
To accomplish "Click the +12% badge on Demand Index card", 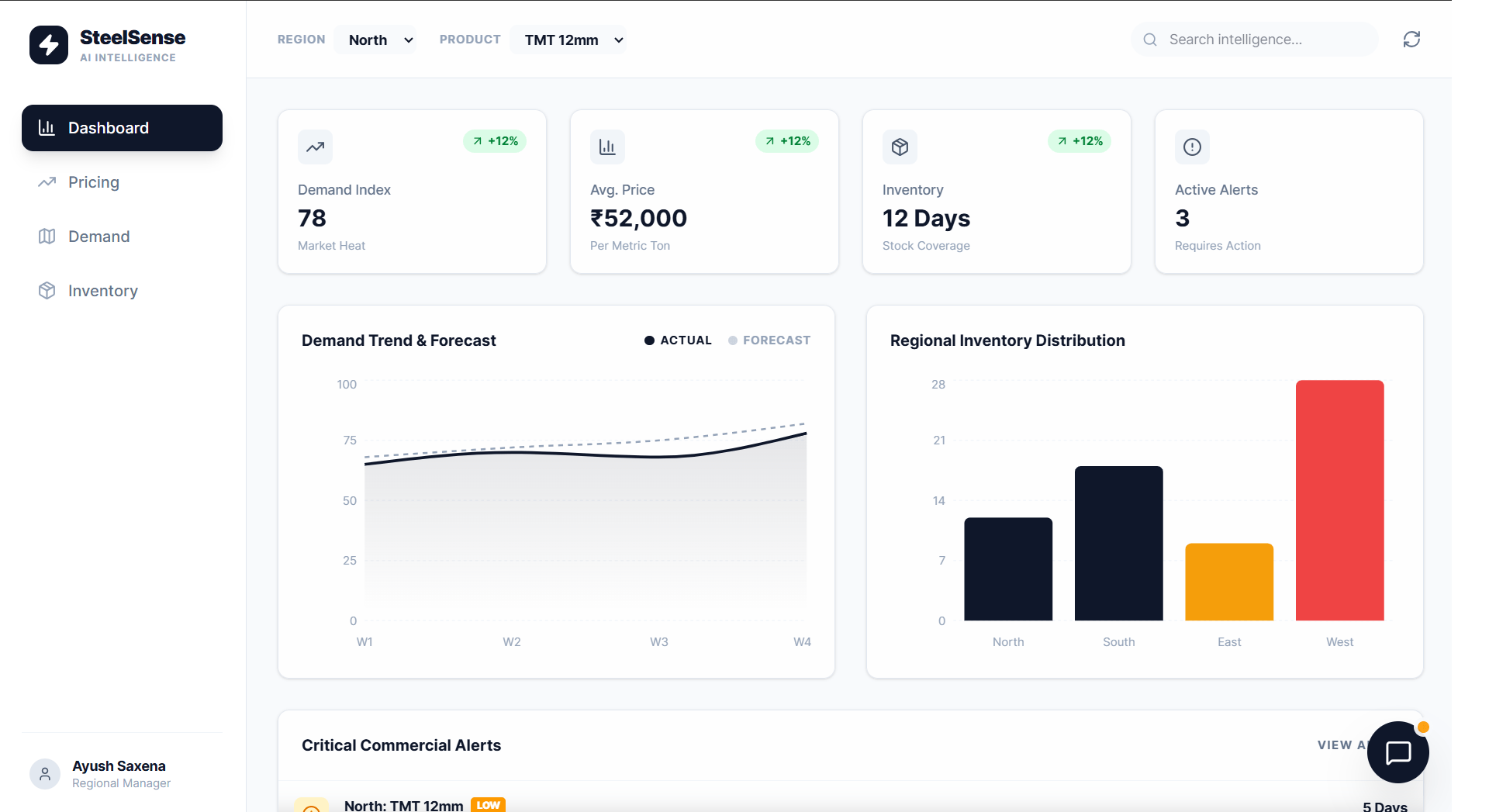I will [x=495, y=141].
